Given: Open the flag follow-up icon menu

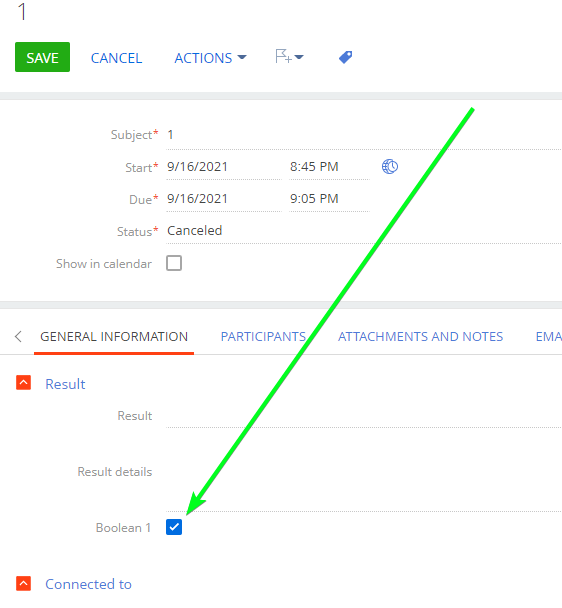Looking at the screenshot, I should (x=289, y=57).
